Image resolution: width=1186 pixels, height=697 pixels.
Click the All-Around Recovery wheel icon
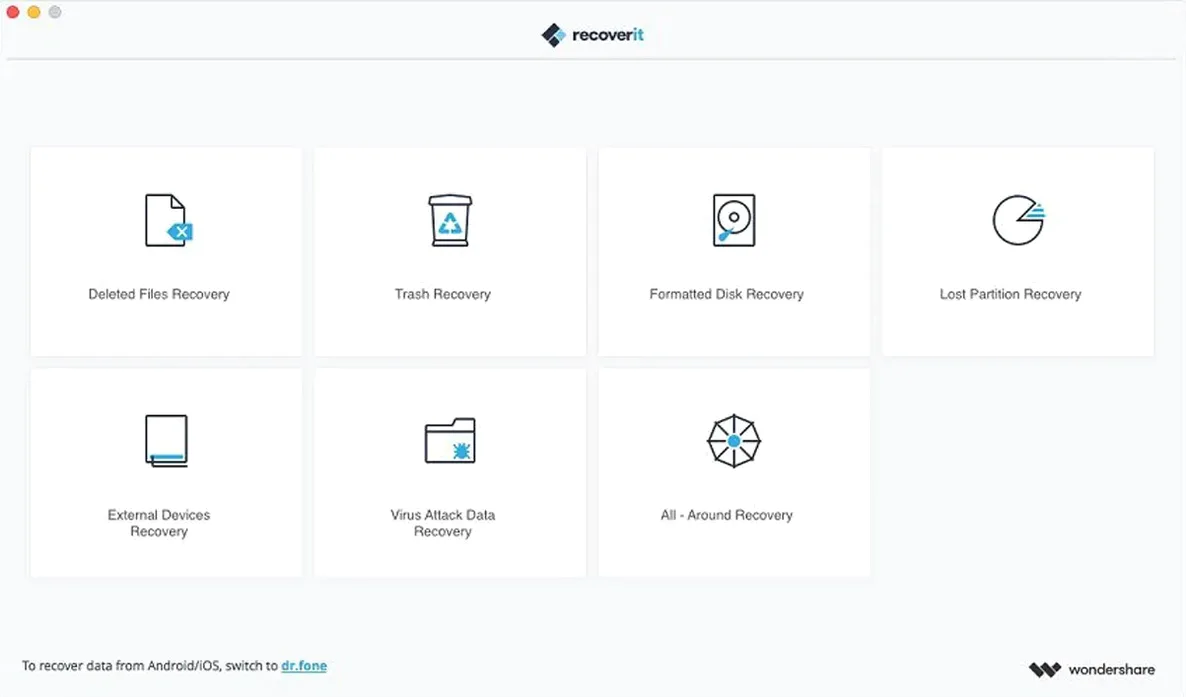734,440
